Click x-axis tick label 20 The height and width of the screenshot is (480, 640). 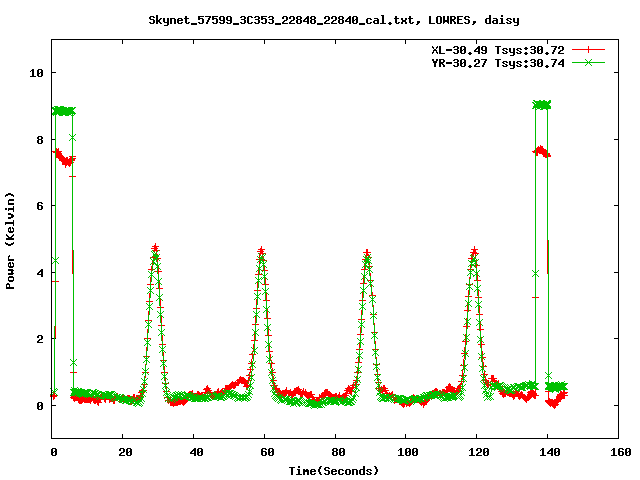(x=125, y=452)
